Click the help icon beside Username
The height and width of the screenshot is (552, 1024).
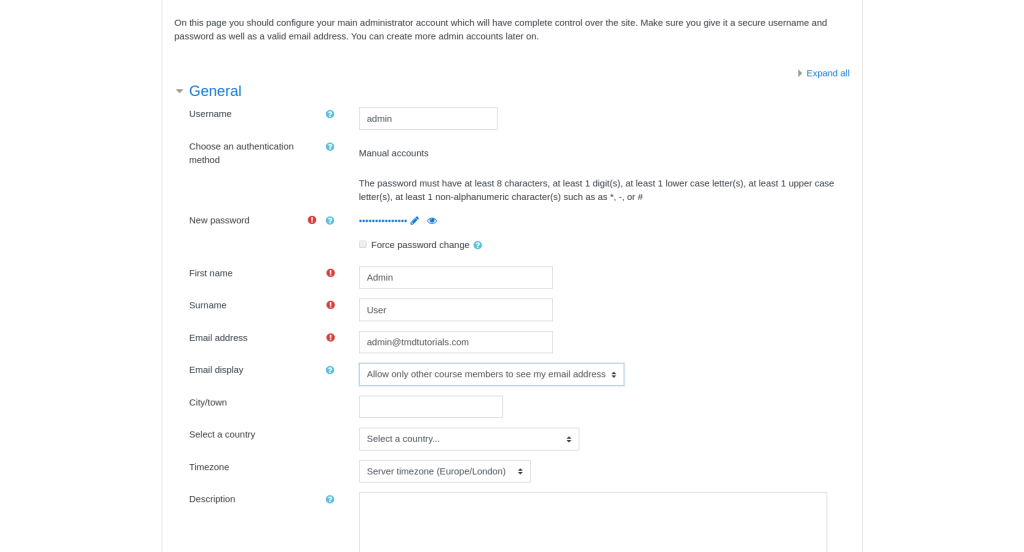[x=330, y=114]
